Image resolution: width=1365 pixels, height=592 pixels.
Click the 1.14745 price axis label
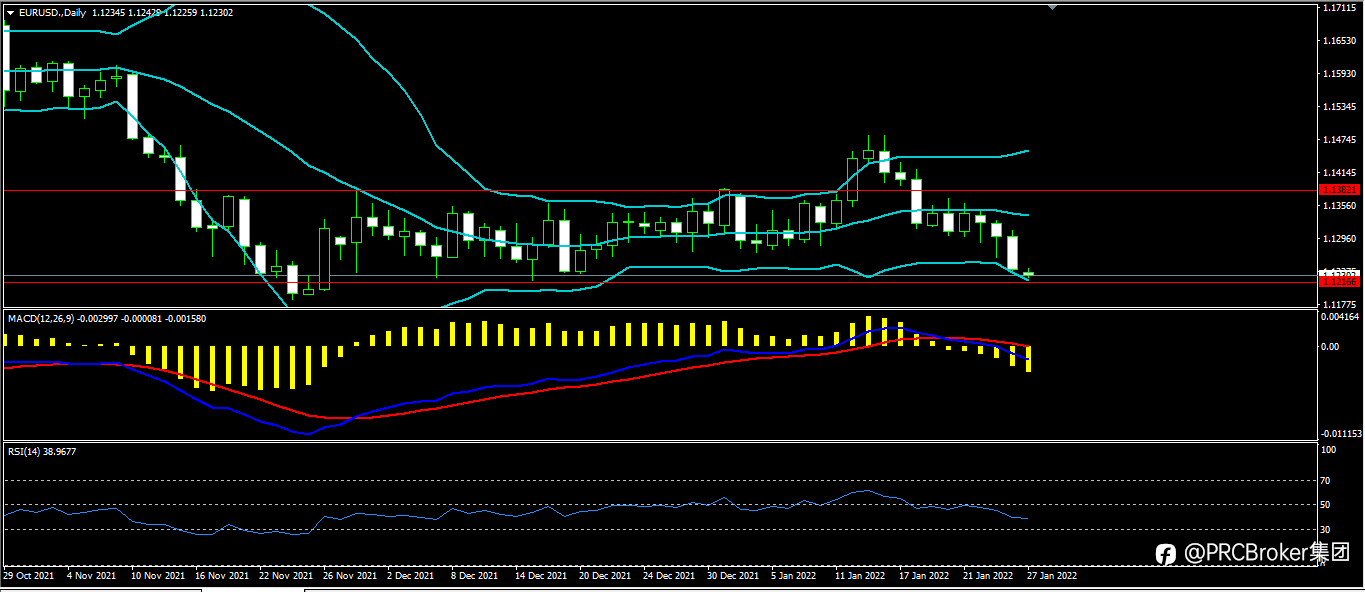[1339, 139]
